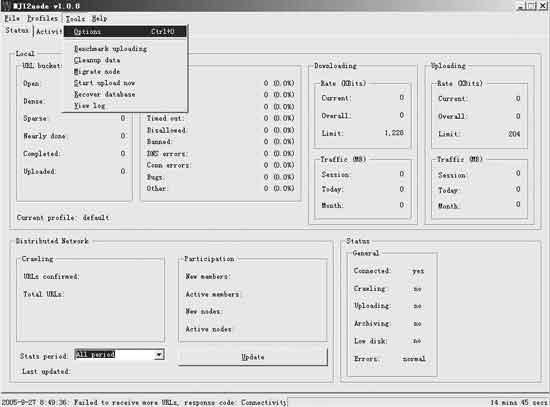Open the Help menu

pyautogui.click(x=99, y=19)
